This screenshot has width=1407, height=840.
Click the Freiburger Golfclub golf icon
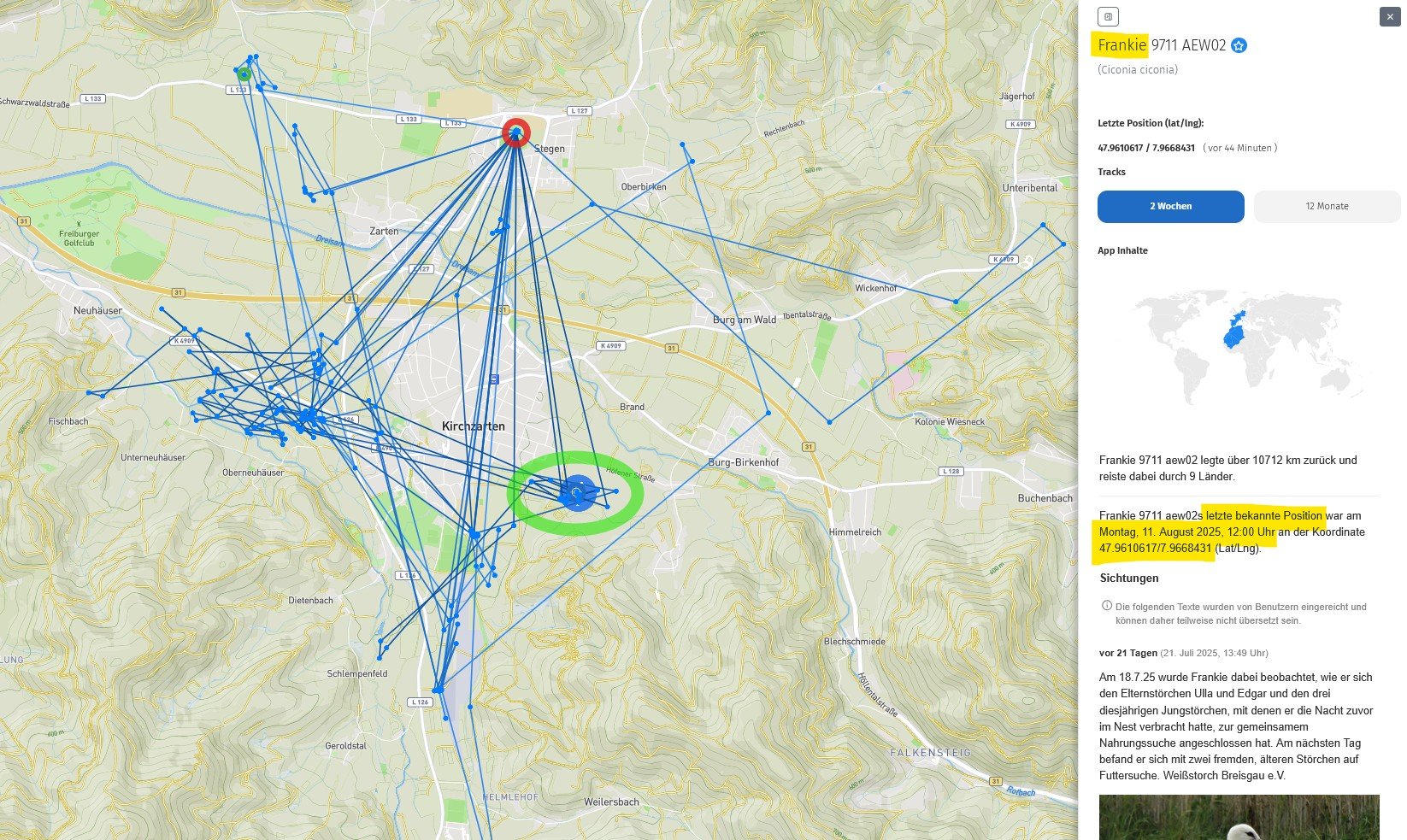coord(79,222)
